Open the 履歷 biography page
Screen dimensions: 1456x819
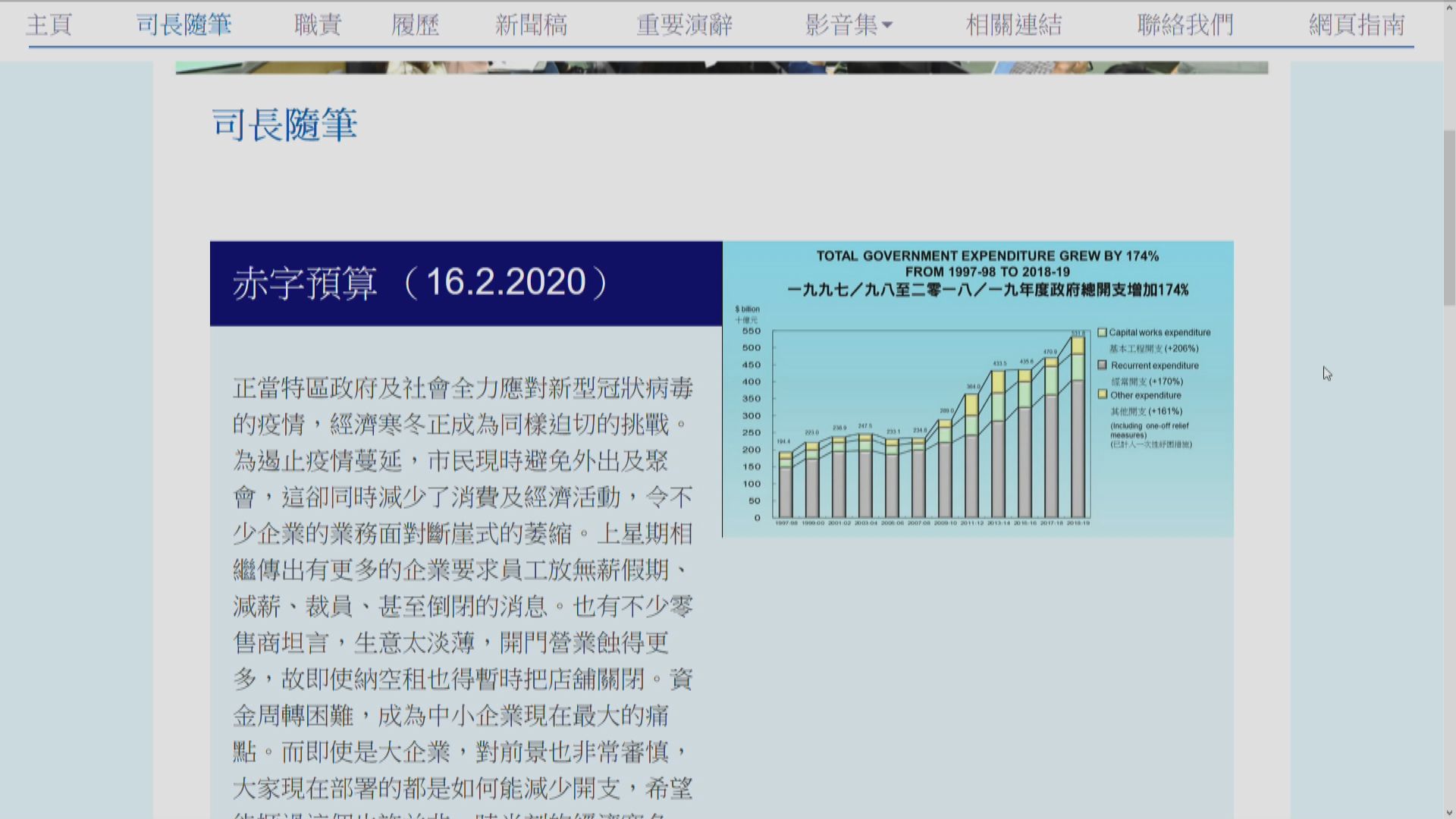(416, 25)
